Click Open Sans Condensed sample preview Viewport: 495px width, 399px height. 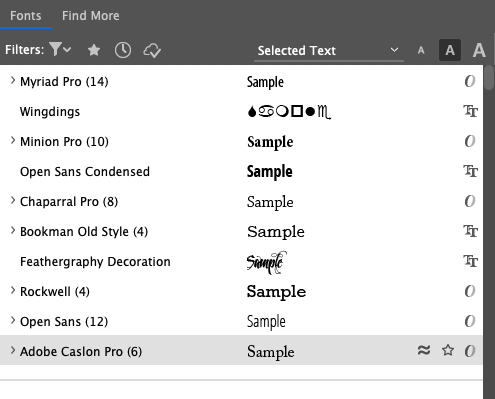(x=270, y=172)
